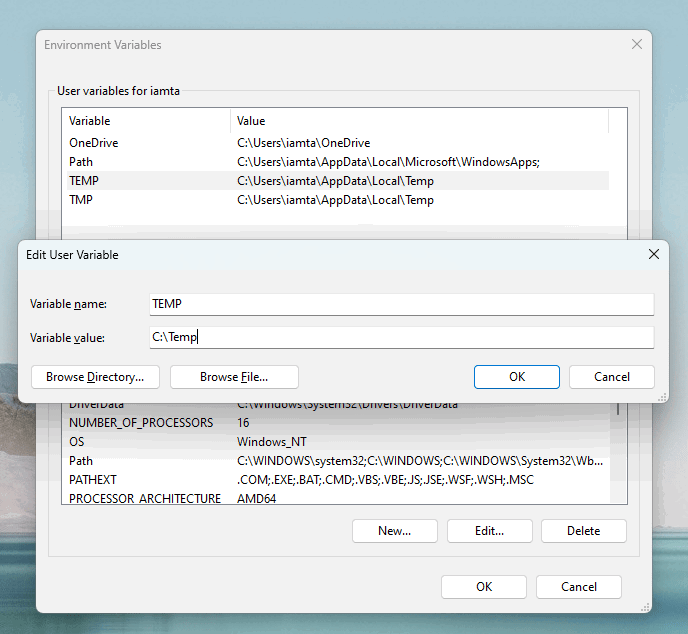The image size is (688, 634).
Task: Confirm edit with the highlighted OK button
Action: [516, 377]
